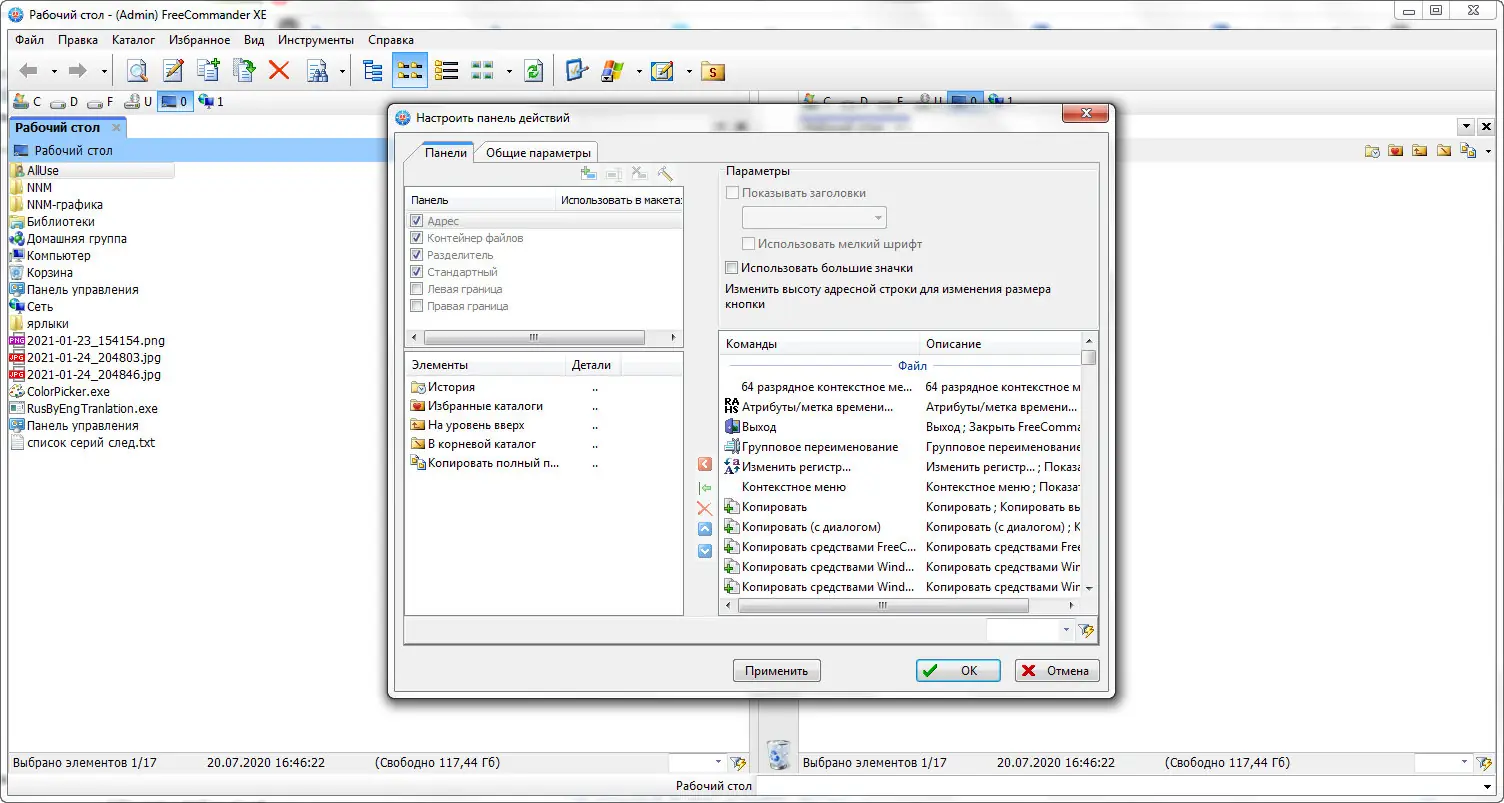Click the red Delete X toolbar icon
The image size is (1504, 803).
coord(279,71)
